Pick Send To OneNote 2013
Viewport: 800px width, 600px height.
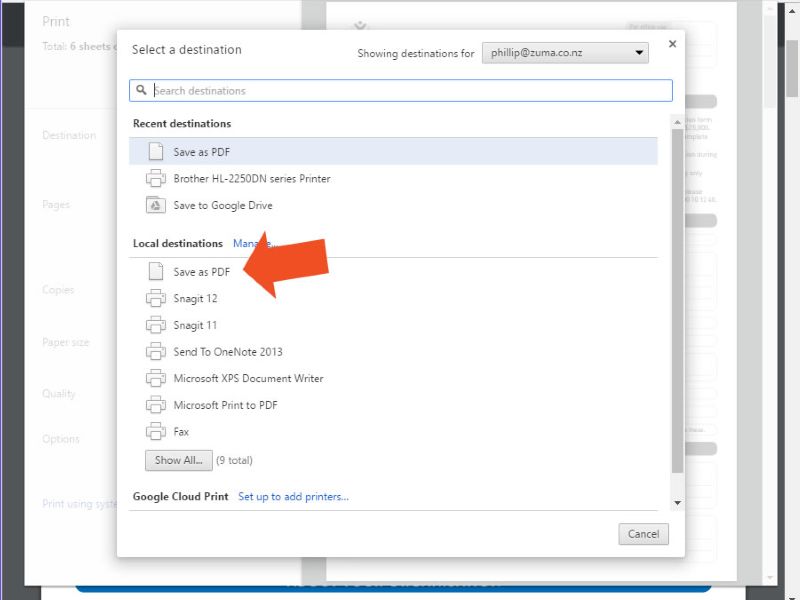[x=226, y=351]
